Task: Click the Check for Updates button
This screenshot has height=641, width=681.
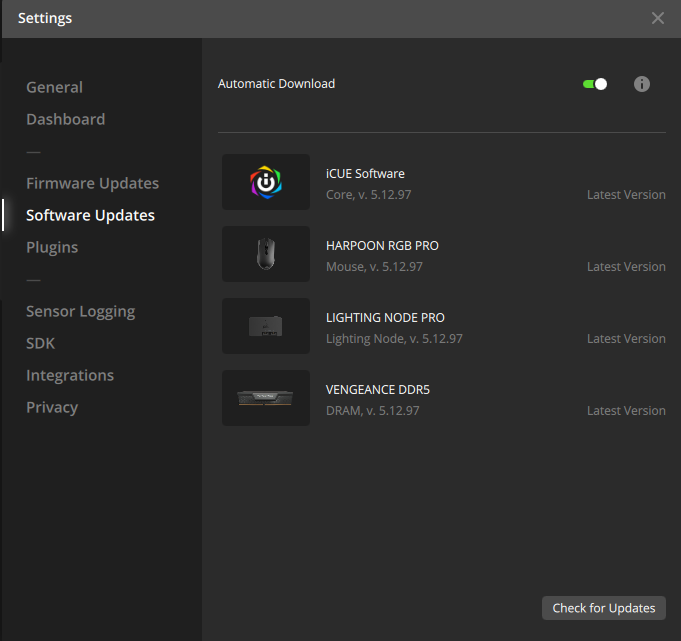Action: coord(604,608)
